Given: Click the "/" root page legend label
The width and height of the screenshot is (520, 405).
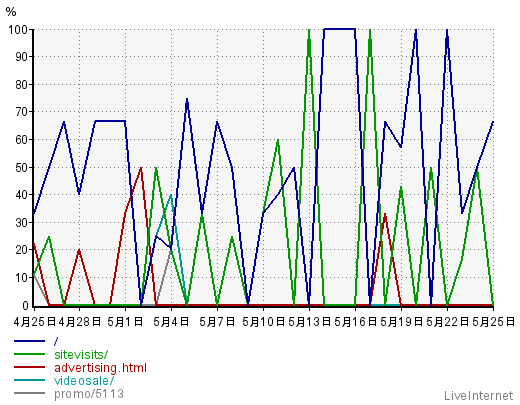Looking at the screenshot, I should (x=56, y=341).
